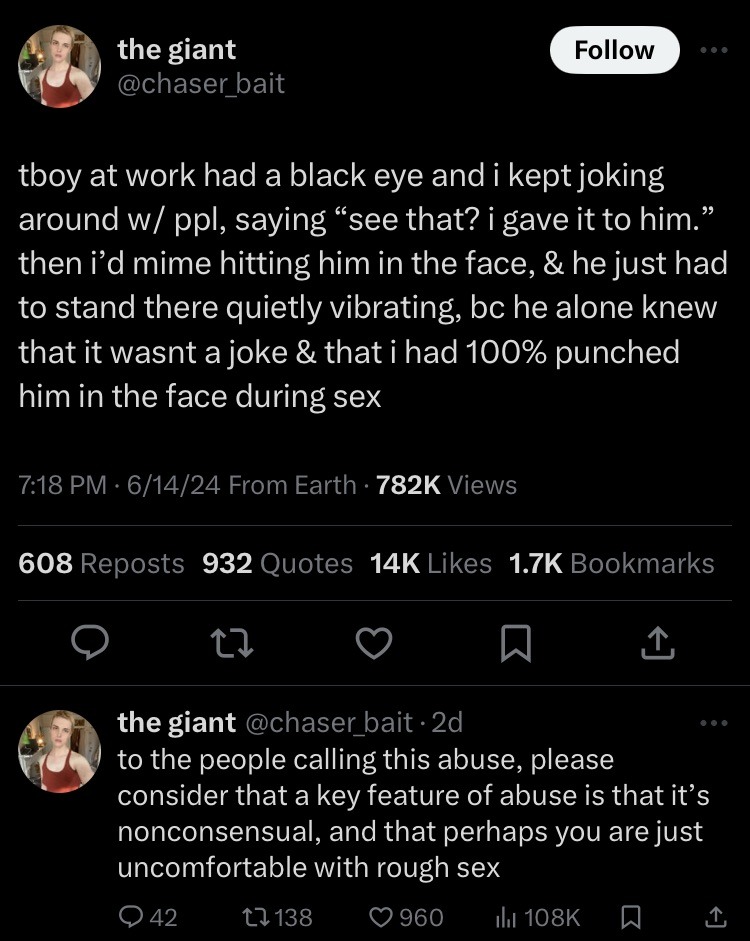Repost the main tweet via retweet icon
This screenshot has width=750, height=941.
(233, 643)
